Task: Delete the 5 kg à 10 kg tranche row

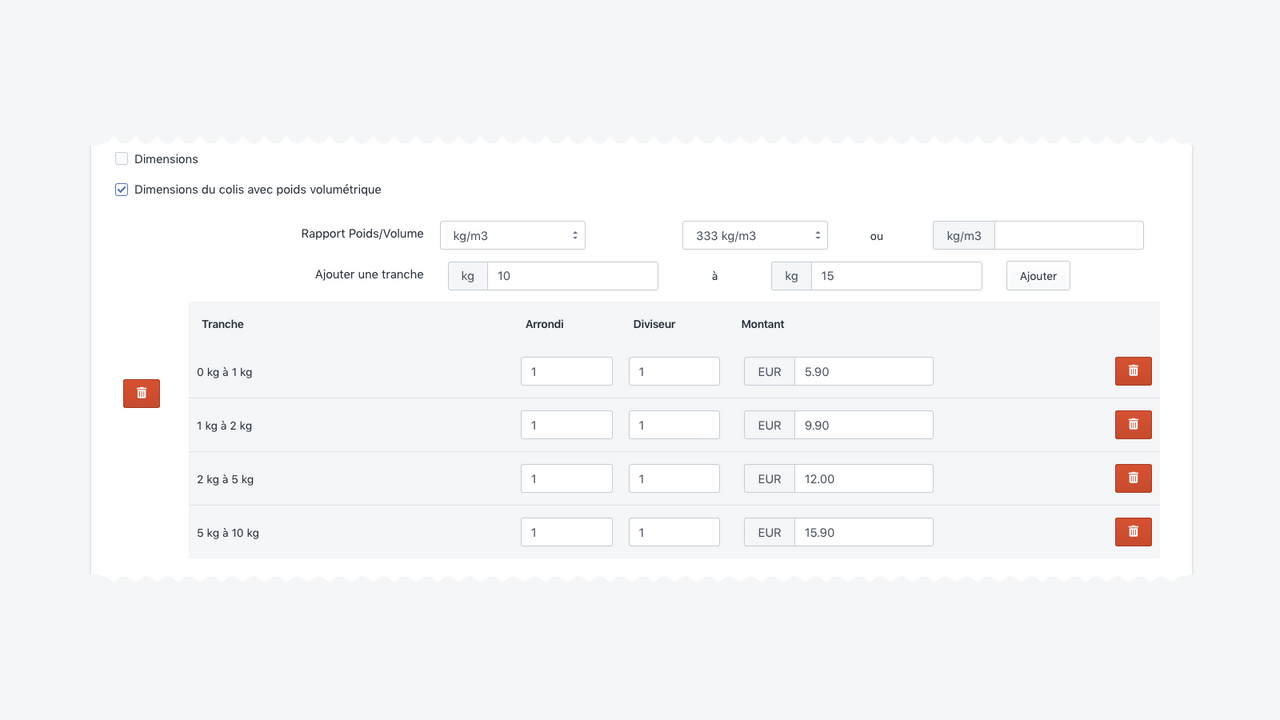Action: (x=1133, y=532)
